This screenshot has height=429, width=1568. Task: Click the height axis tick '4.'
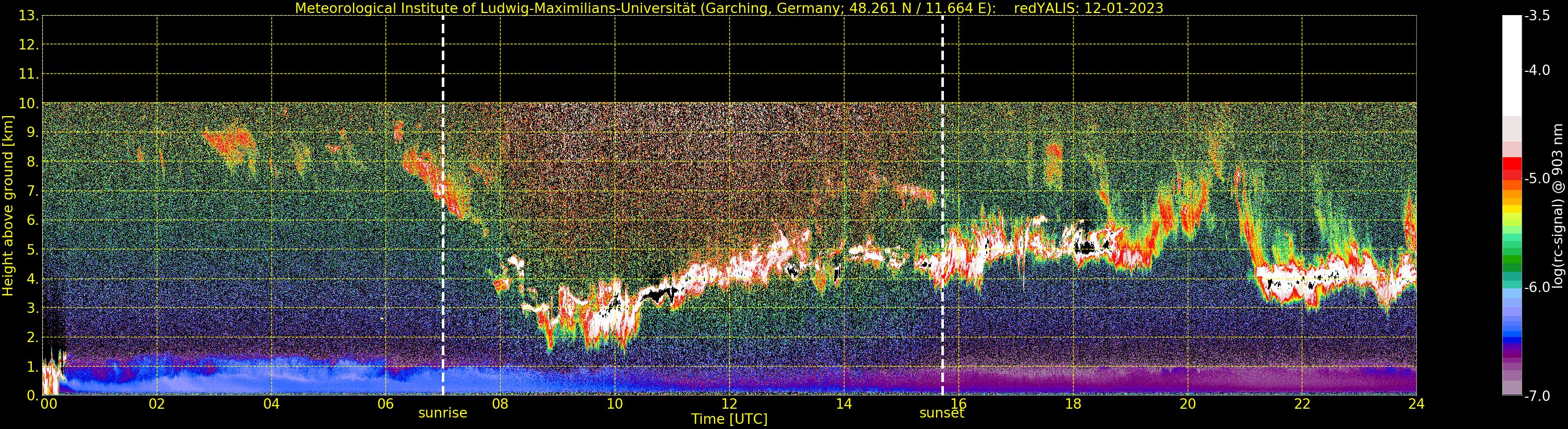coord(32,279)
